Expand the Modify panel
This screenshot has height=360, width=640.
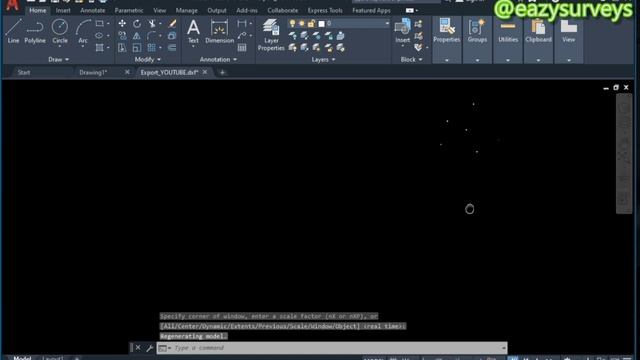tap(147, 60)
